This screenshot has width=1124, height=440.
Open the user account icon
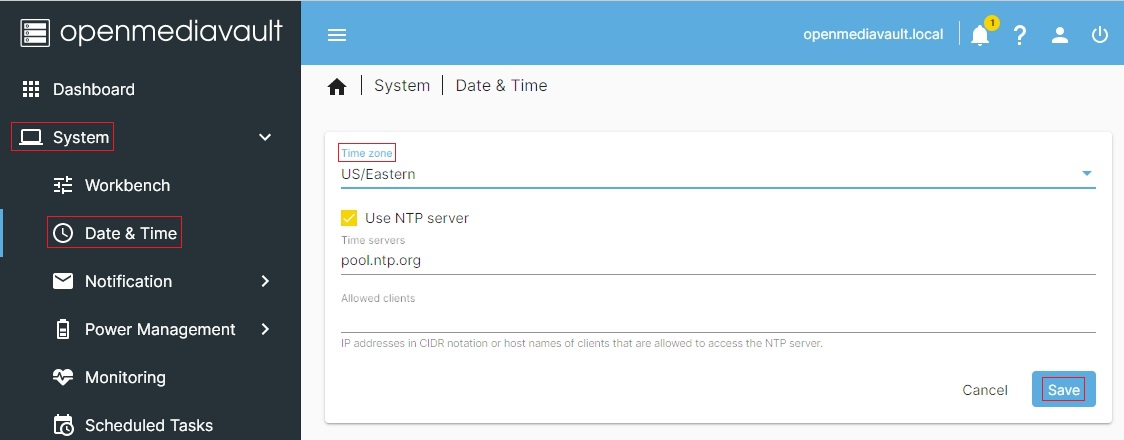coord(1060,35)
